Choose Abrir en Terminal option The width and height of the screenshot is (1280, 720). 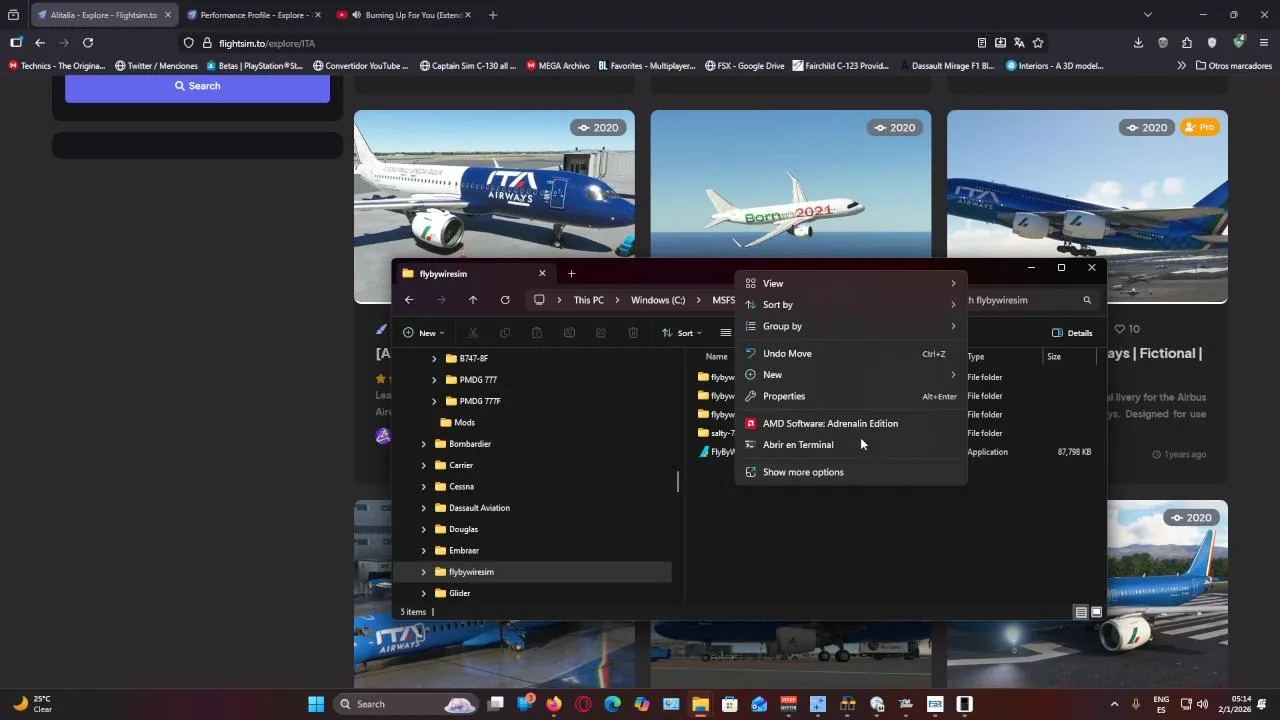(x=851, y=445)
